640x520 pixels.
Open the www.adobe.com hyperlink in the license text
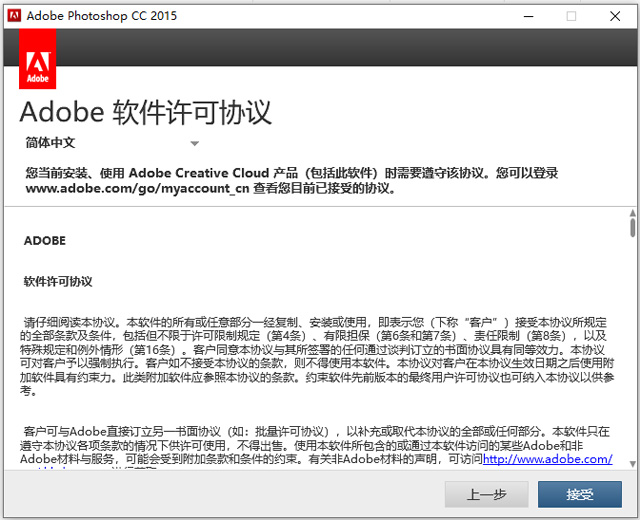pos(547,459)
